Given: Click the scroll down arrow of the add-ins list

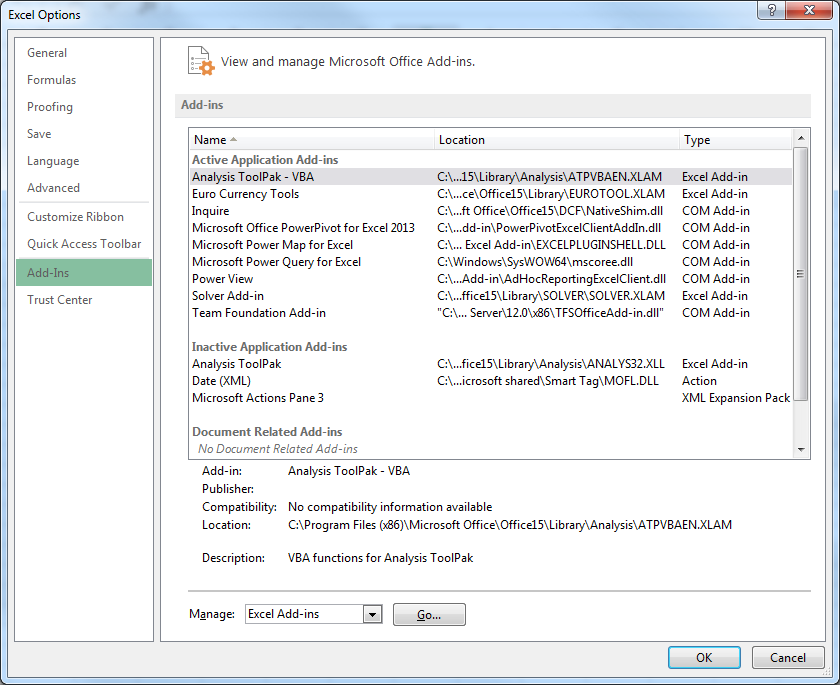Looking at the screenshot, I should click(801, 450).
